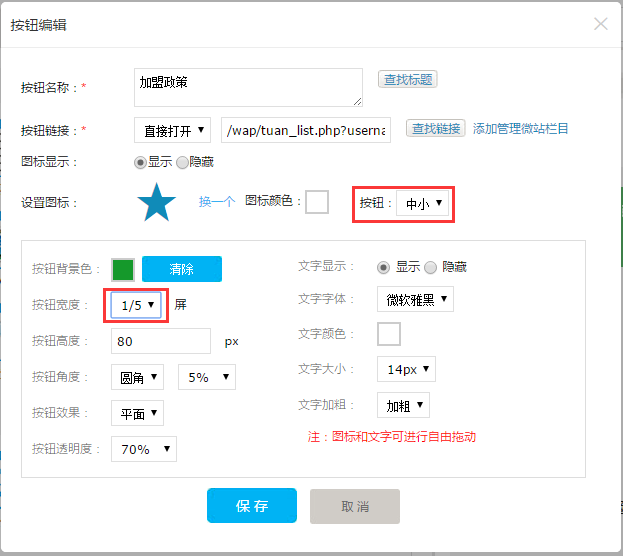Image resolution: width=623 pixels, height=556 pixels.
Task: Select 显示 for 文字显示
Action: point(383,267)
